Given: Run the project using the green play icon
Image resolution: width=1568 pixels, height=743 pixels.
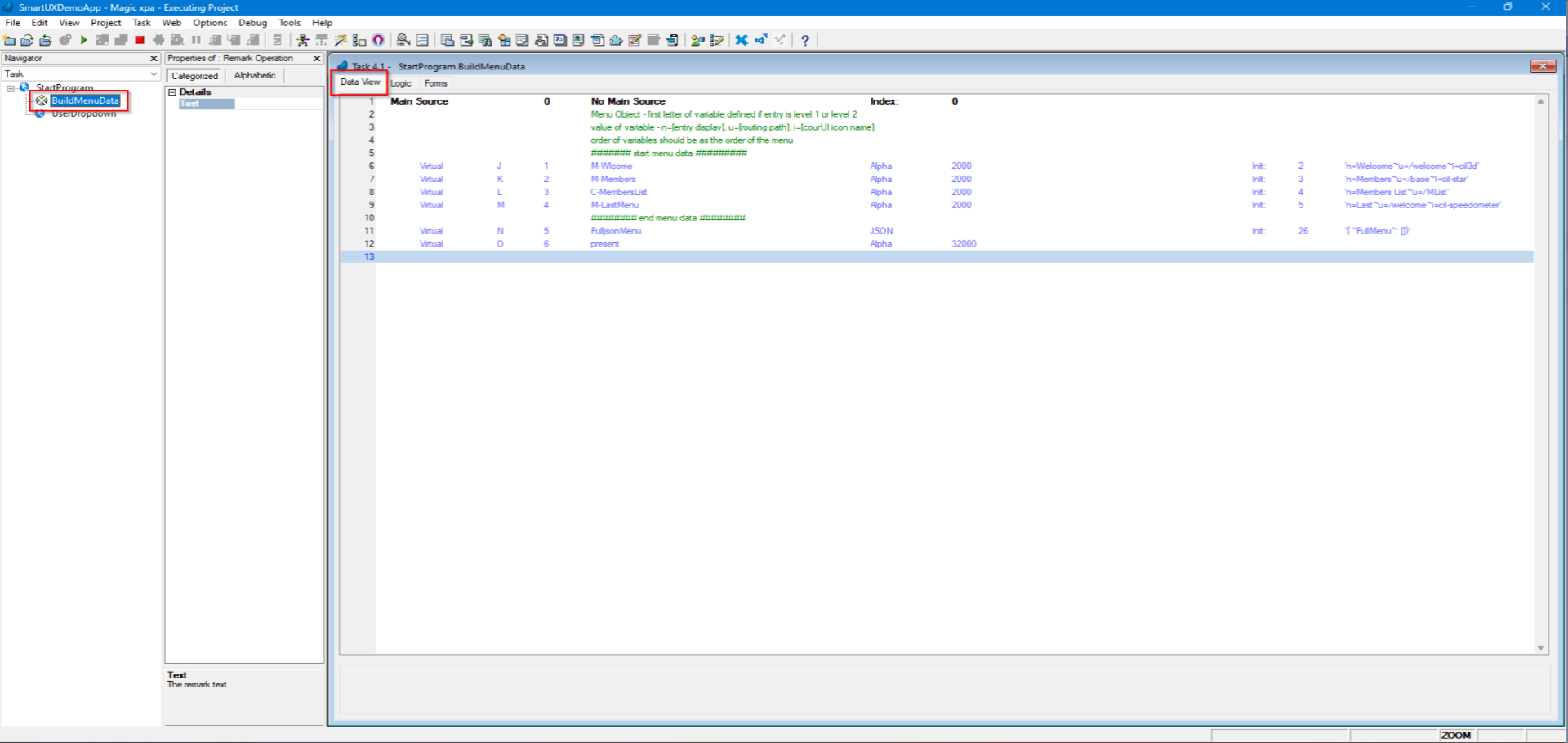Looking at the screenshot, I should 84,39.
